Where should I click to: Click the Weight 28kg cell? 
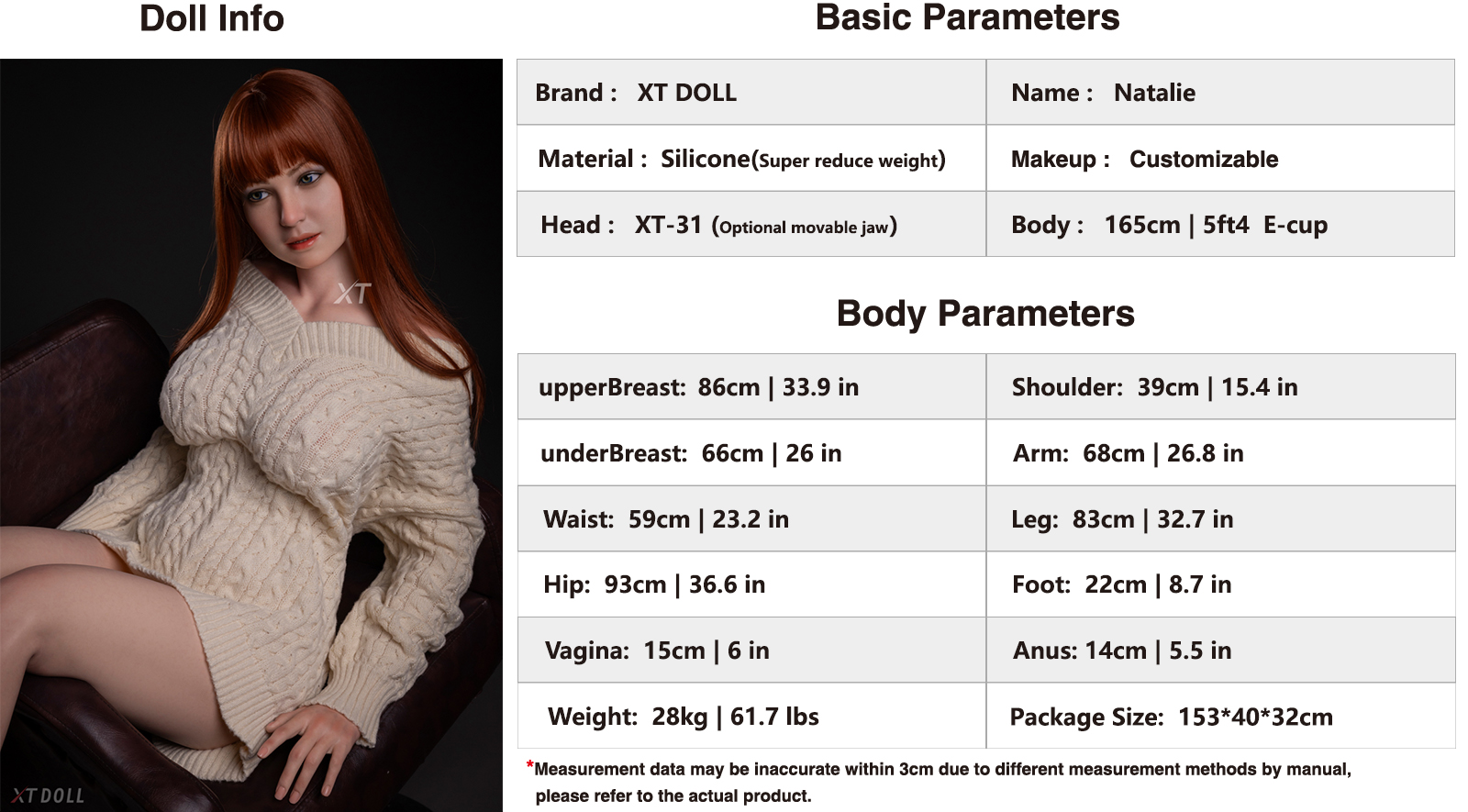coord(751,717)
